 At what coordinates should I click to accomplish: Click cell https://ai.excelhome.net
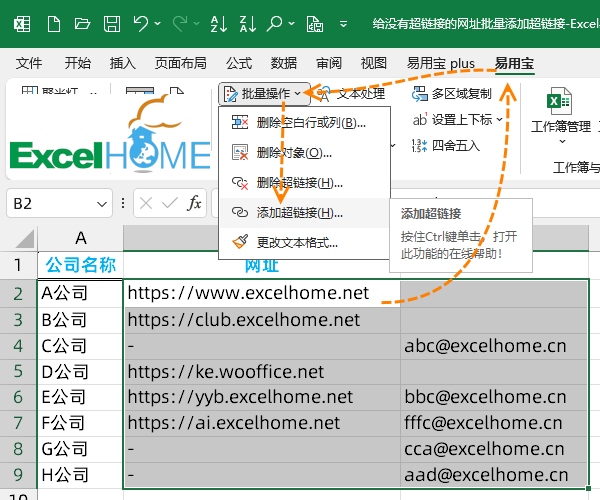pyautogui.click(x=262, y=423)
